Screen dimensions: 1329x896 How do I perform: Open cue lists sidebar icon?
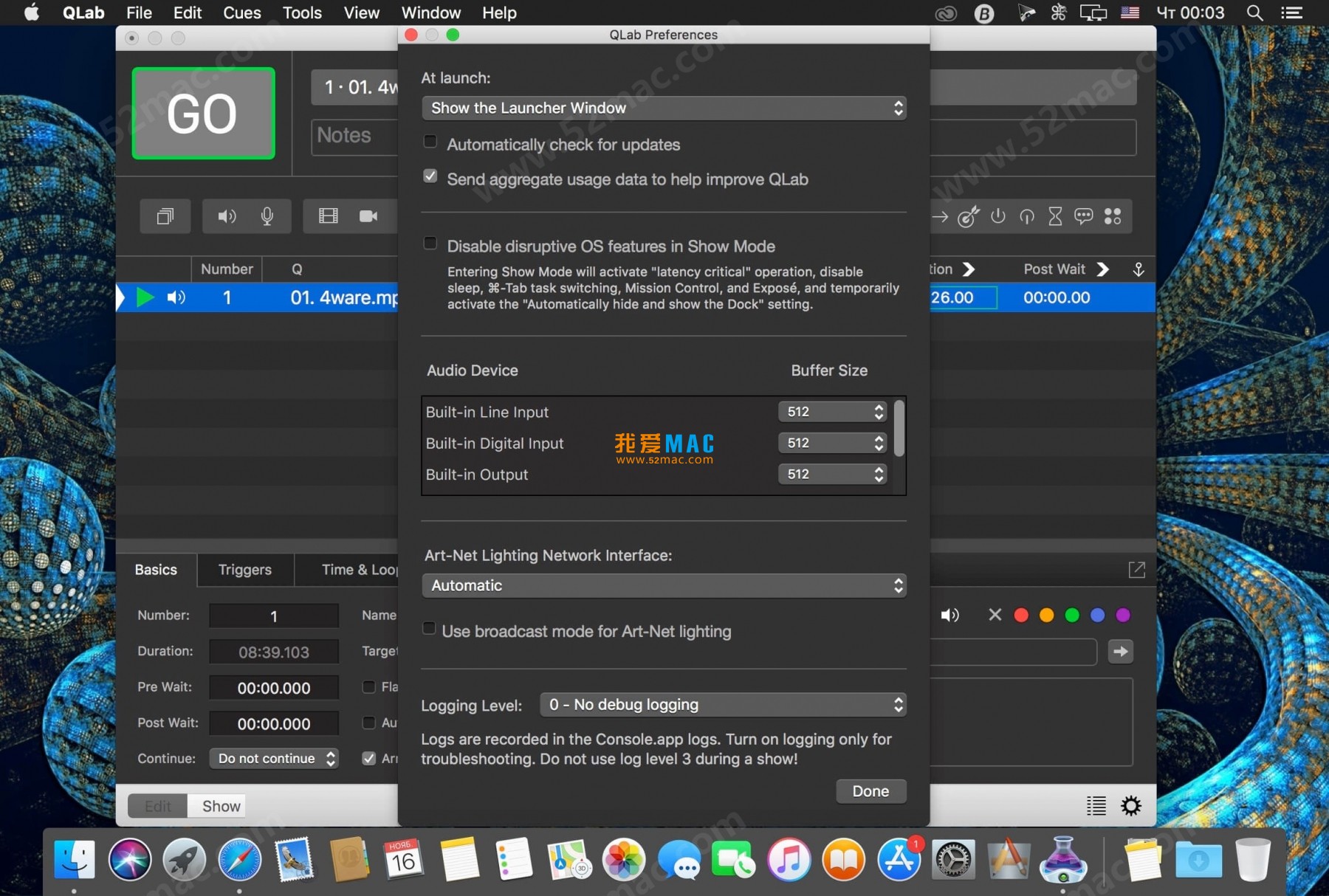pyautogui.click(x=1096, y=806)
